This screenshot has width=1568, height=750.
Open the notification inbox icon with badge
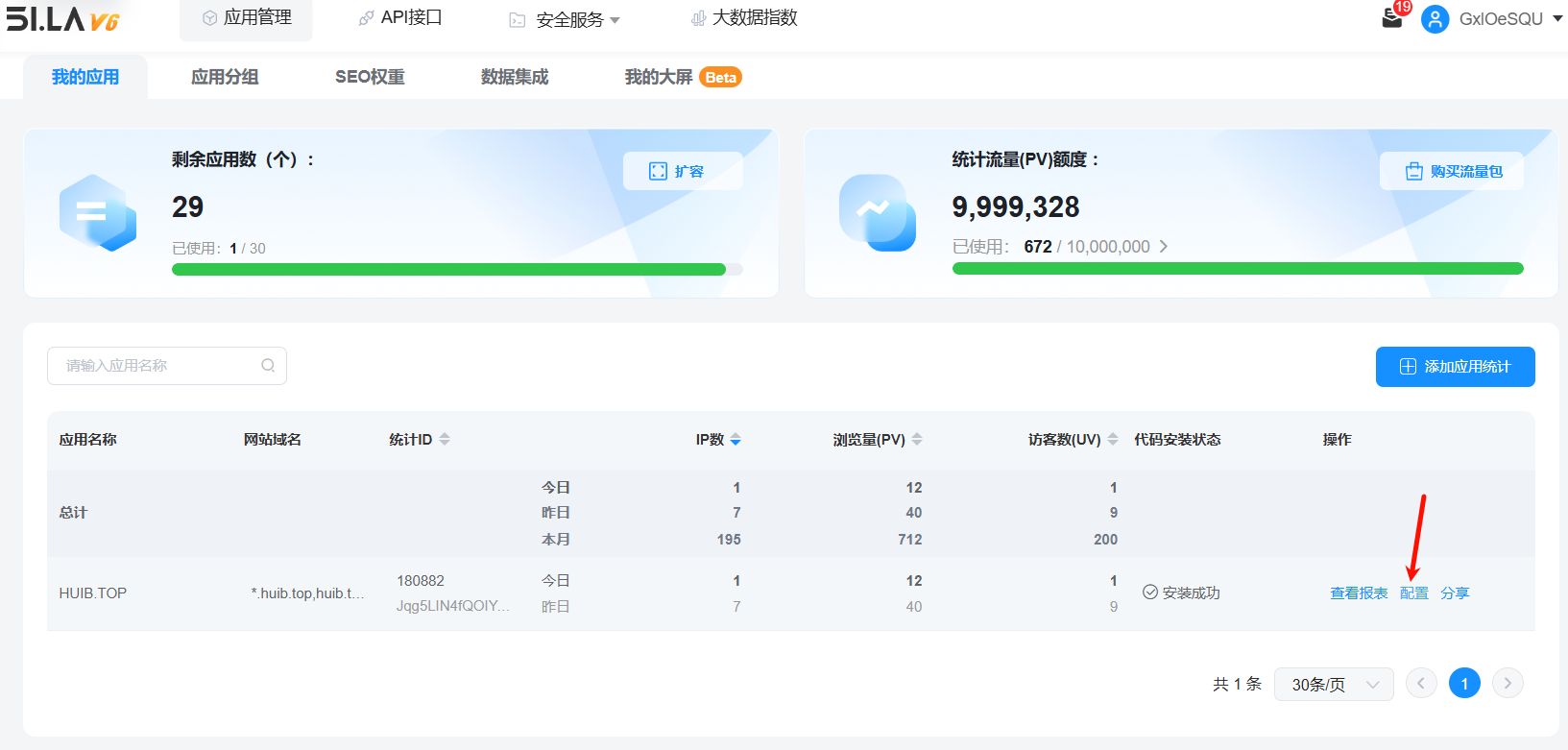[x=1391, y=17]
